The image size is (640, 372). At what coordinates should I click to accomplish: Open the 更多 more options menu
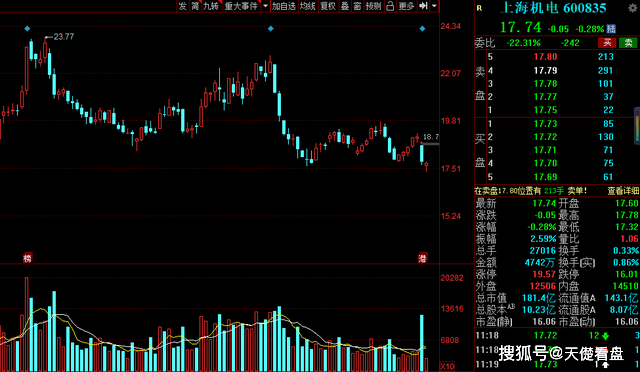coord(406,6)
